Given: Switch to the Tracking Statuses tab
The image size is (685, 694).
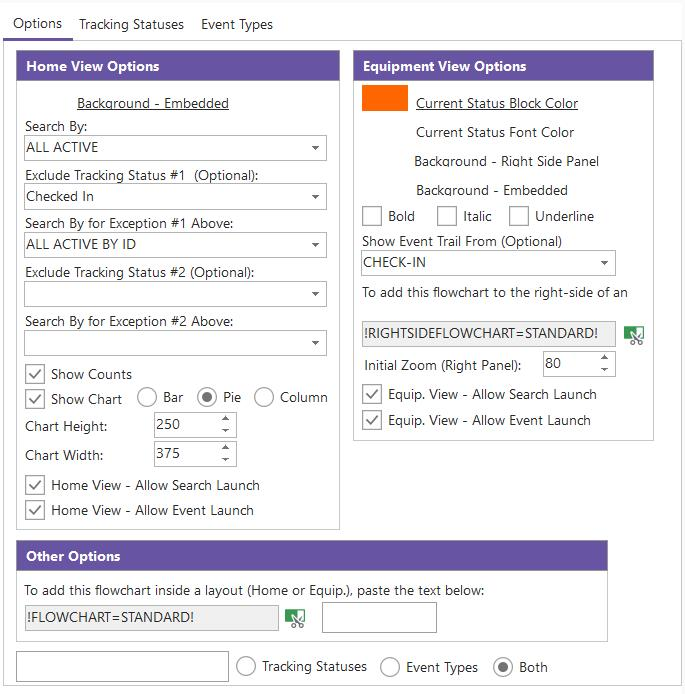Looking at the screenshot, I should (131, 24).
